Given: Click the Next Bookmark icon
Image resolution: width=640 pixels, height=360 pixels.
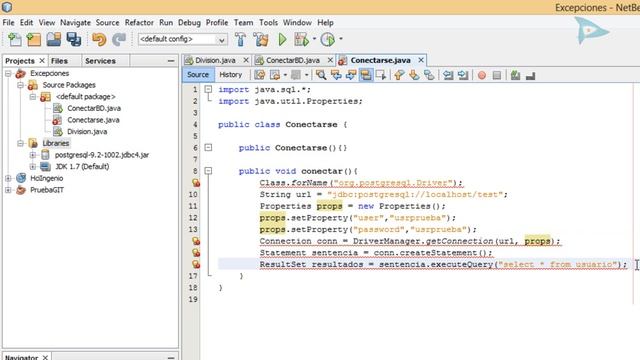Looking at the screenshot, I should tap(414, 75).
